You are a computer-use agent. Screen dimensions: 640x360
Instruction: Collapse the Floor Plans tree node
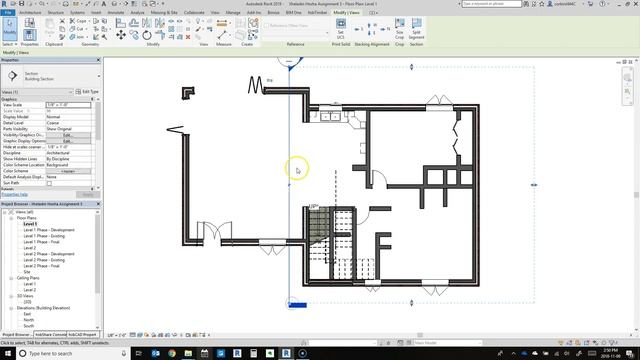pyautogui.click(x=11, y=218)
